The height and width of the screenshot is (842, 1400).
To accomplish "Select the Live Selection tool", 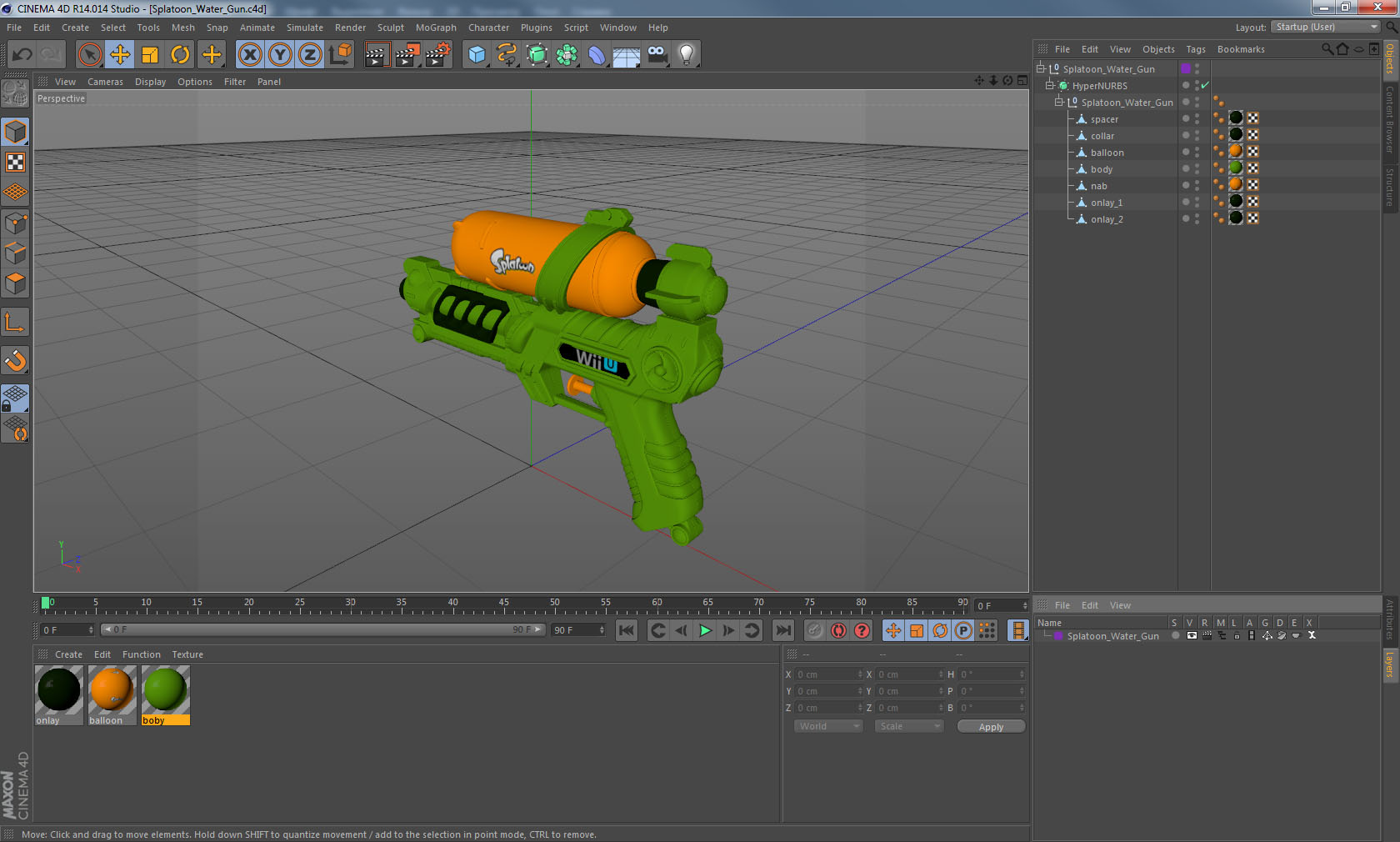I will pos(89,55).
